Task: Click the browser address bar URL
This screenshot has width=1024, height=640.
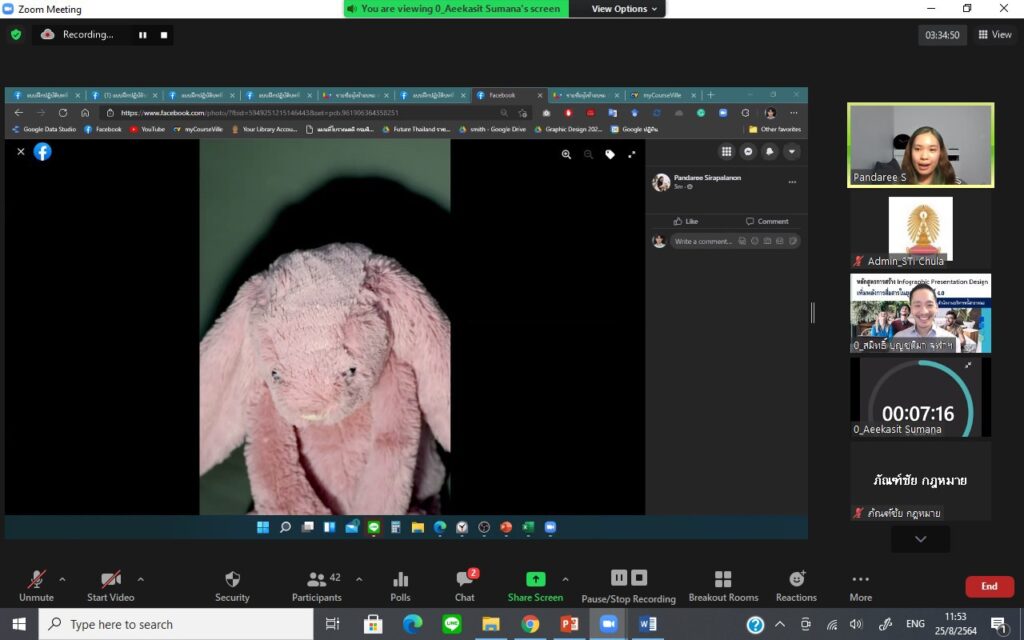Action: 259,113
